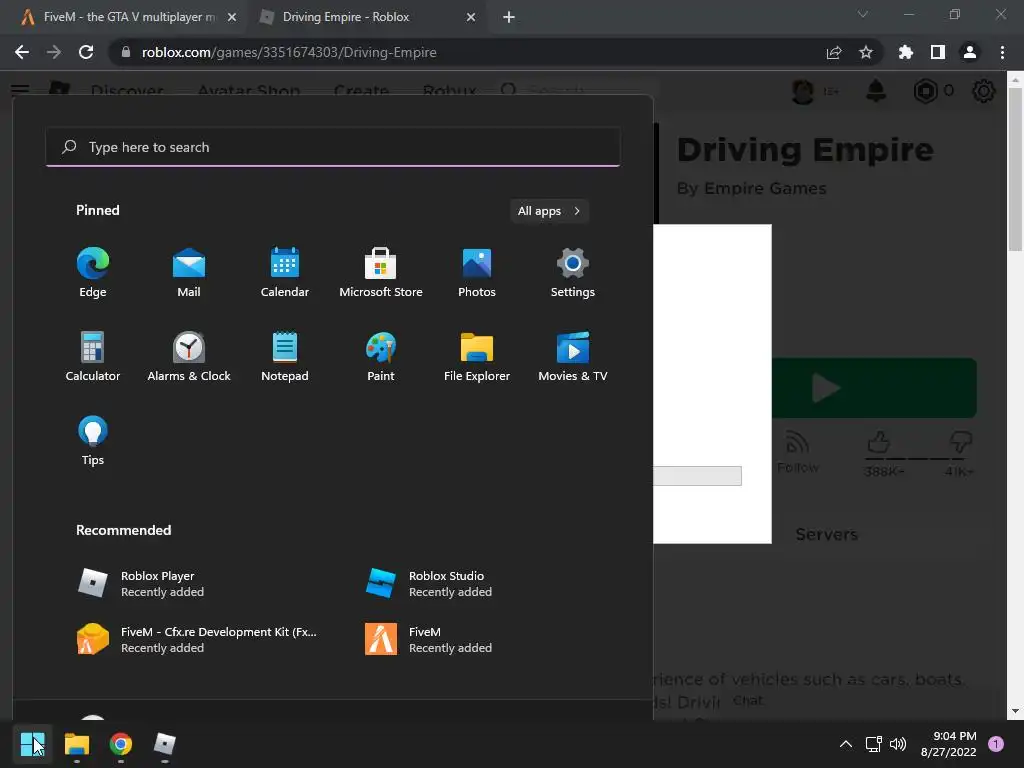This screenshot has height=768, width=1024.
Task: Open Edge from pinned apps
Action: coord(93,272)
